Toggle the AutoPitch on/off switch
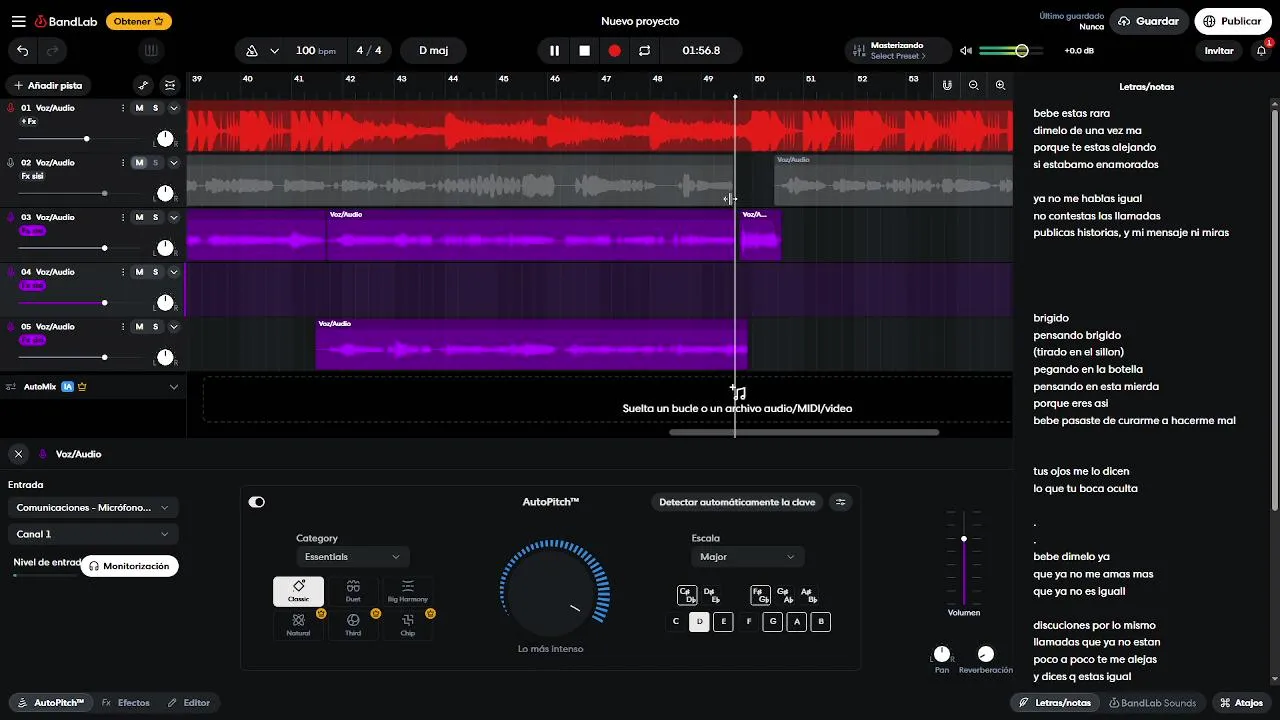The height and width of the screenshot is (720, 1280). tap(257, 502)
